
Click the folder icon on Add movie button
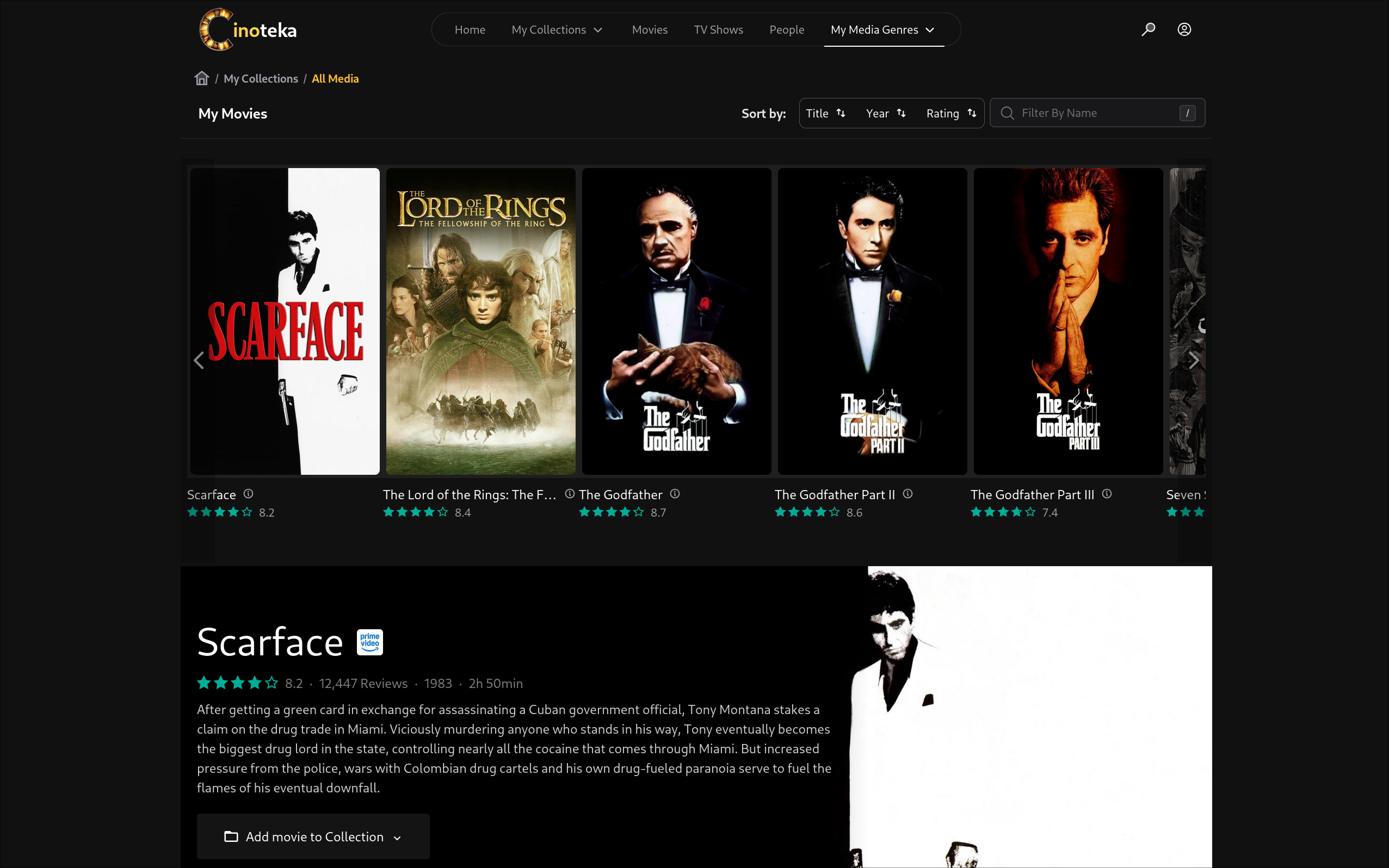tap(231, 836)
